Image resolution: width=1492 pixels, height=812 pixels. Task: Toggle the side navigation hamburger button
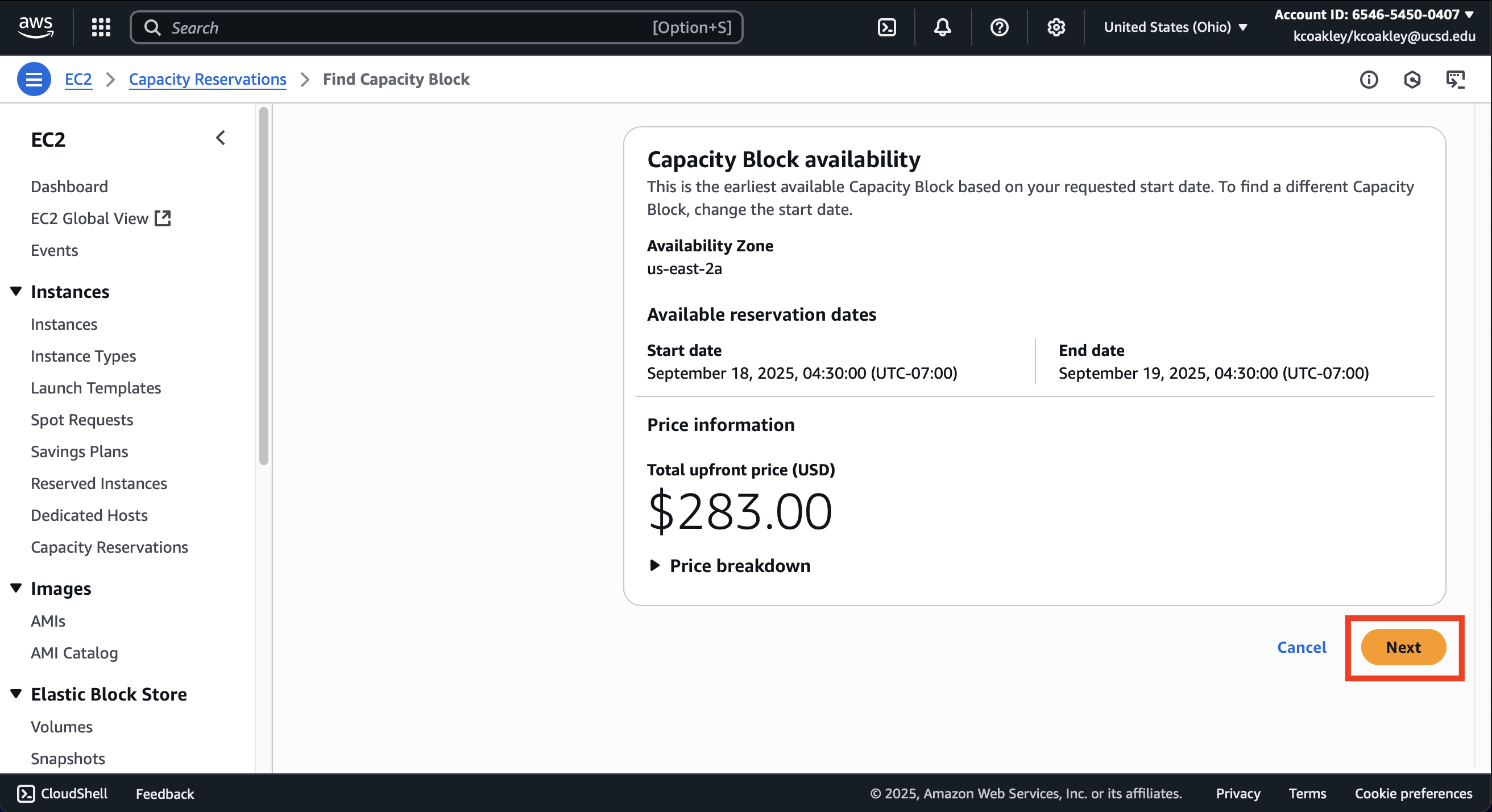(34, 80)
